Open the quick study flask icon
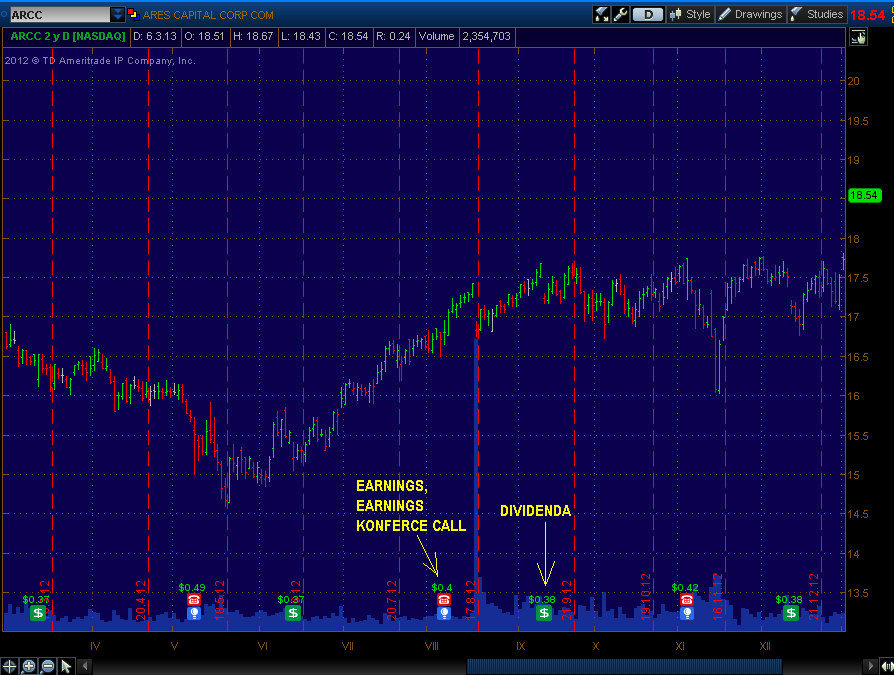Screen dimensions: 894x675 602,14
